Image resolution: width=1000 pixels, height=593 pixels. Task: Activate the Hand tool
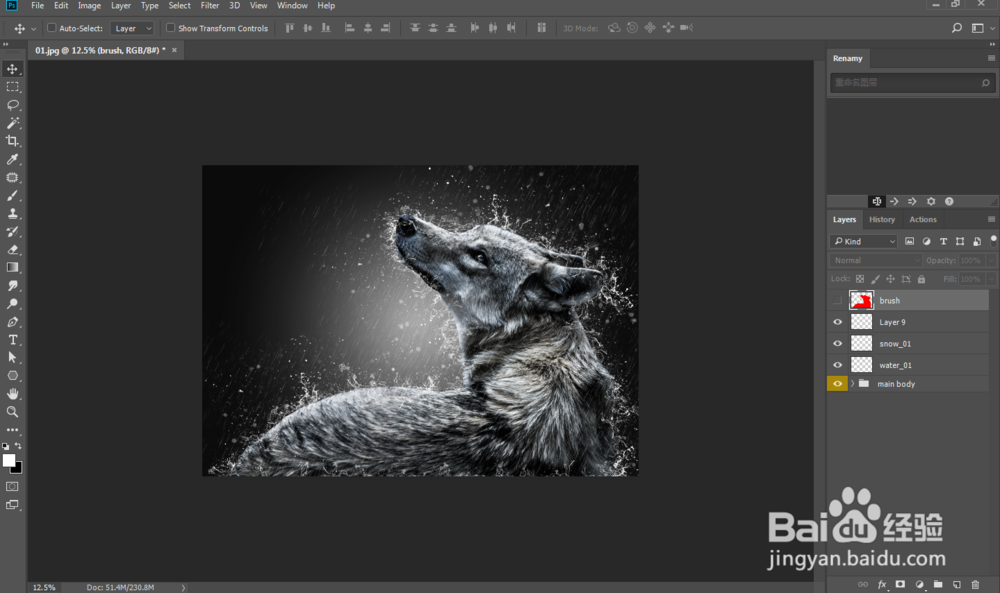[13, 394]
